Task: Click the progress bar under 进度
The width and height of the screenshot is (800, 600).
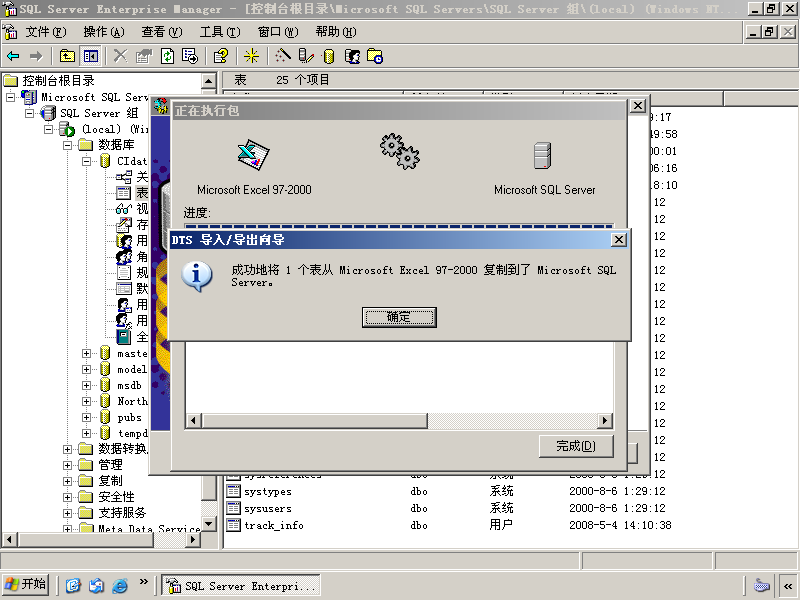Action: [x=399, y=226]
